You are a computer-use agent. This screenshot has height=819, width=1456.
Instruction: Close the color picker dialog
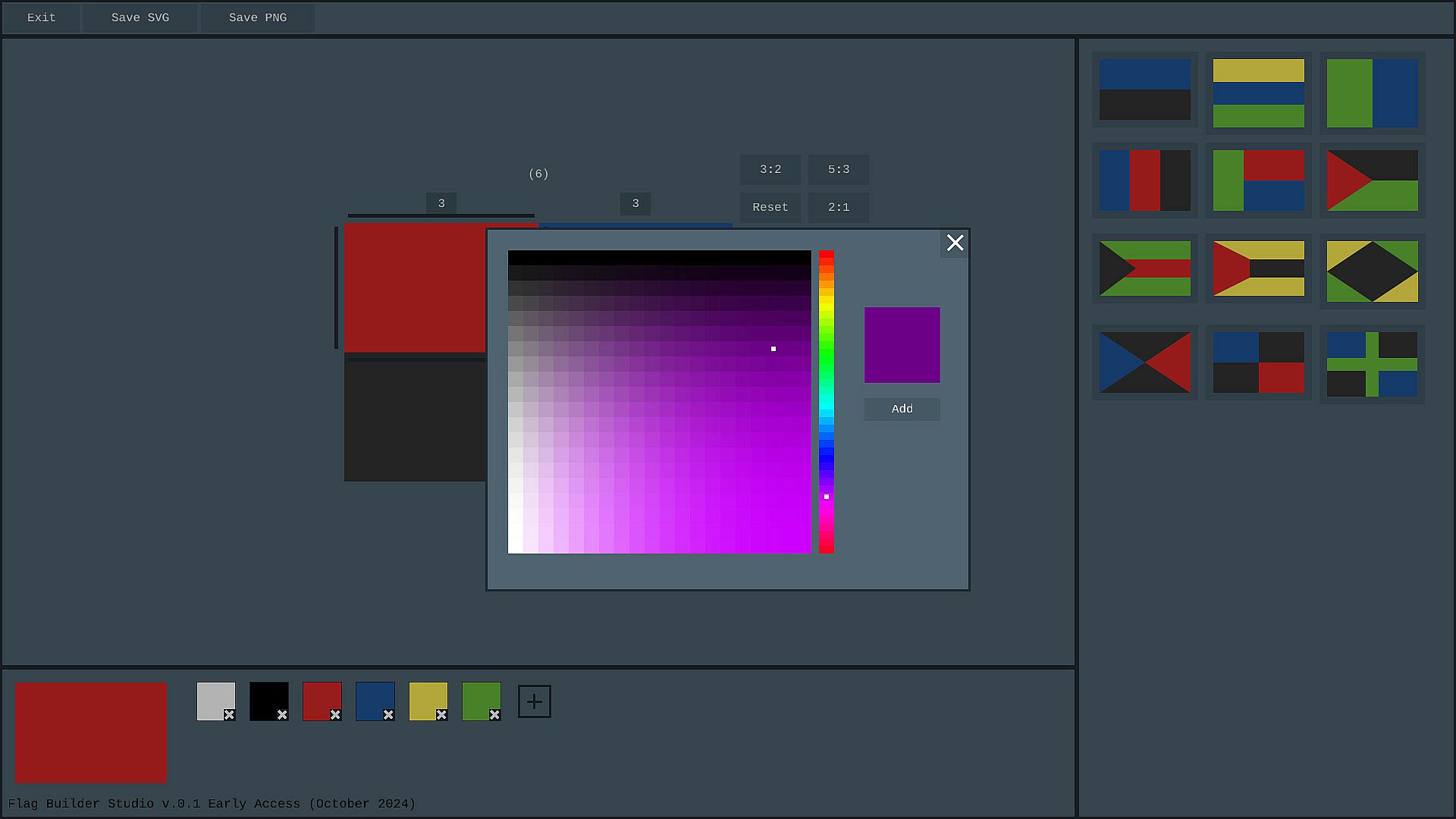tap(955, 243)
